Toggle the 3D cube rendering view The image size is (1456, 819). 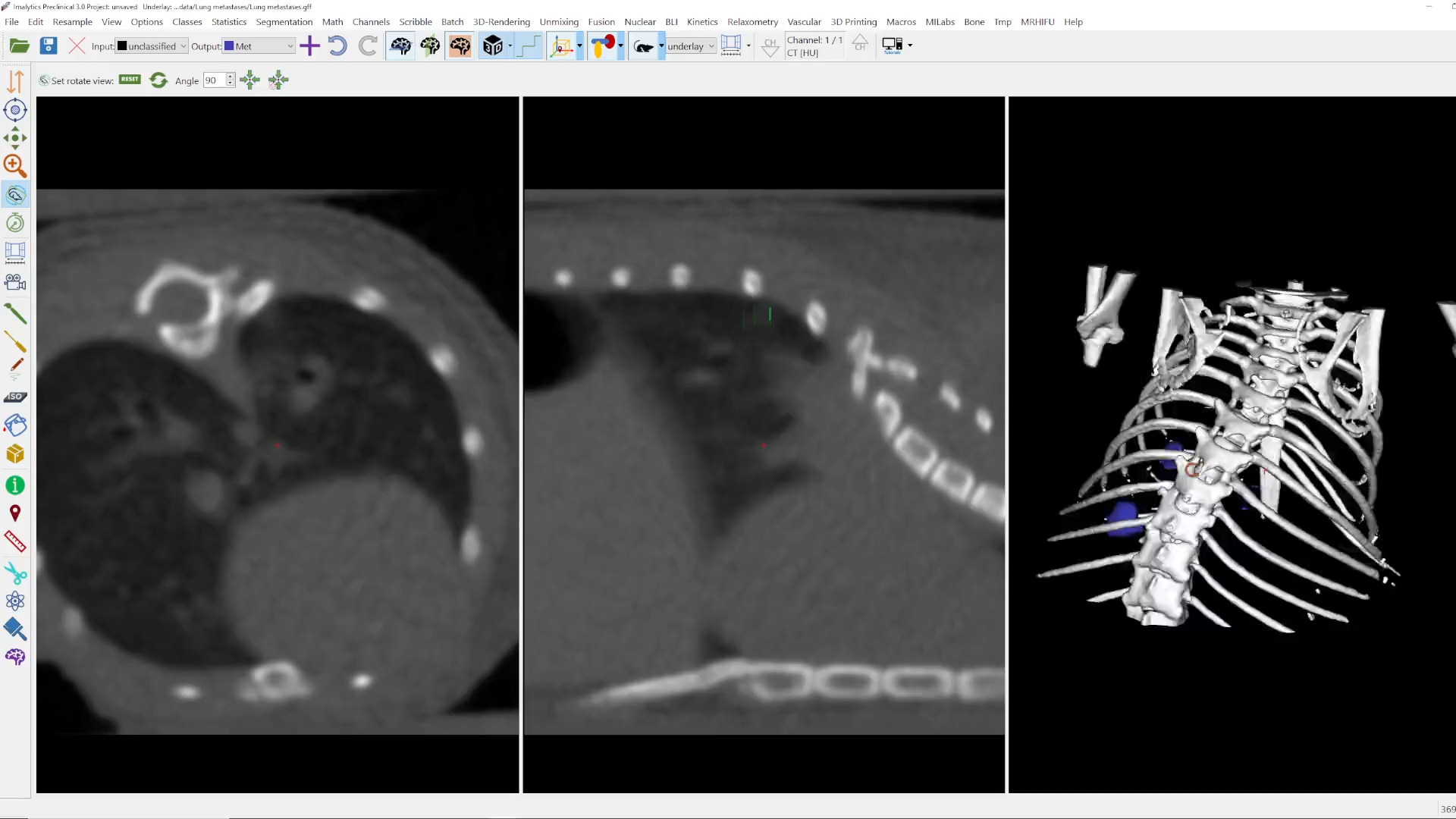tap(493, 46)
